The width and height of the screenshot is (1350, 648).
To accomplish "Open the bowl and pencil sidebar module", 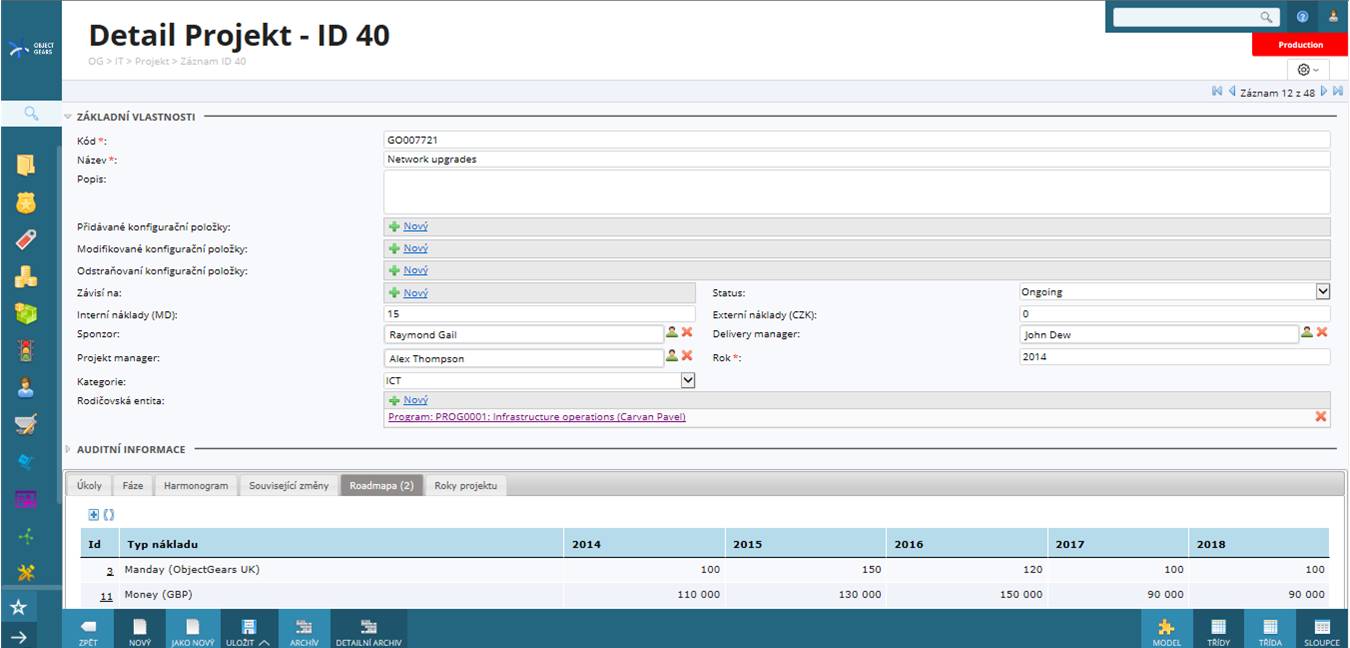I will 25,425.
